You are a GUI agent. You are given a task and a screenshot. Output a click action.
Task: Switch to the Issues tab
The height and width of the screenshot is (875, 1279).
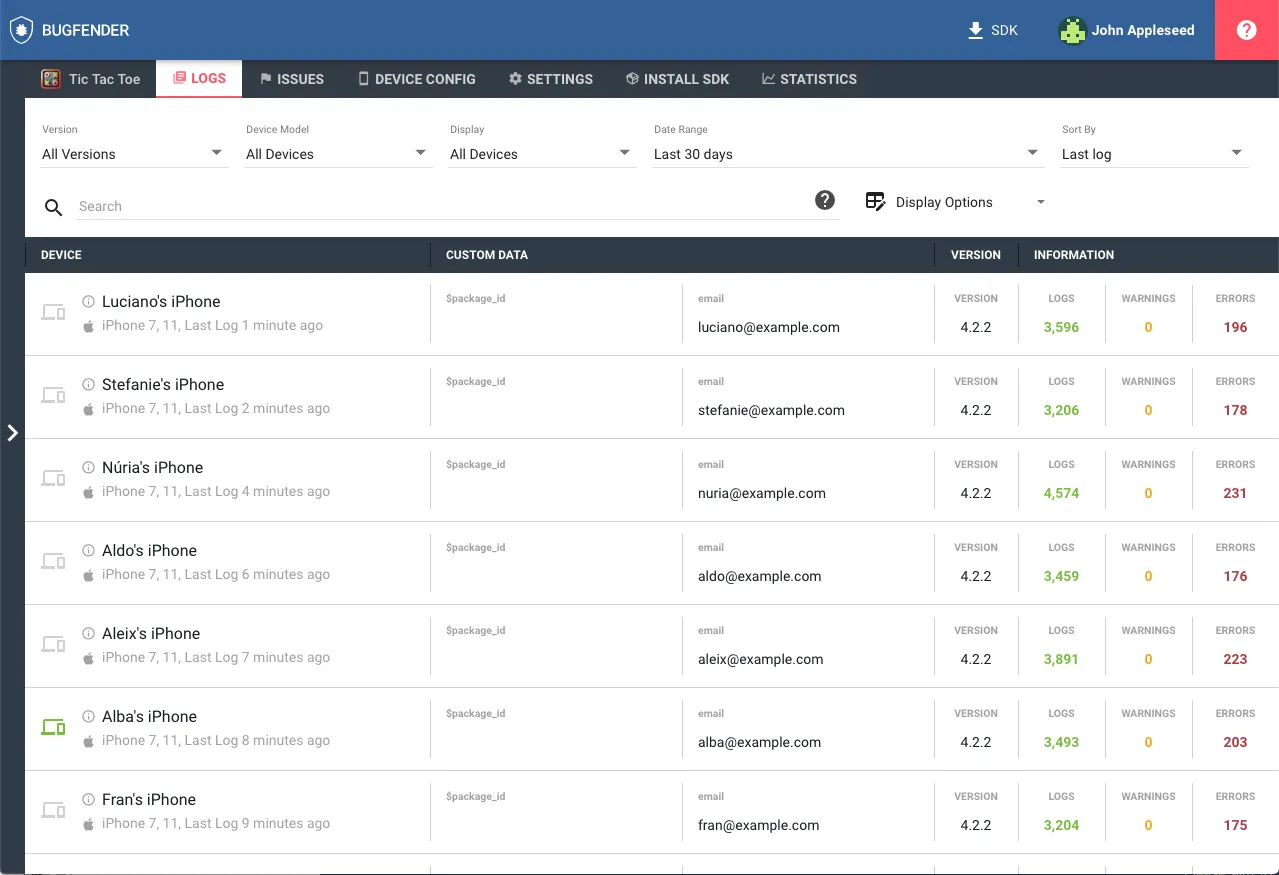[x=292, y=78]
